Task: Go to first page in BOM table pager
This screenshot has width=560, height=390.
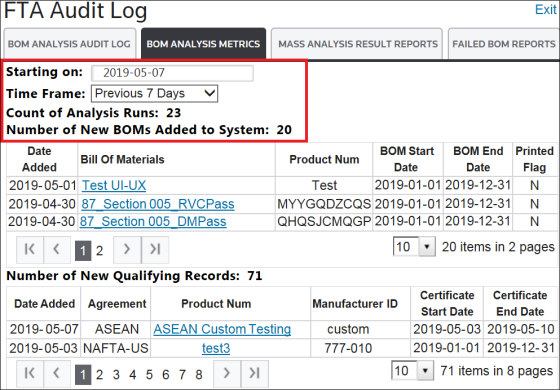Action: coord(30,249)
